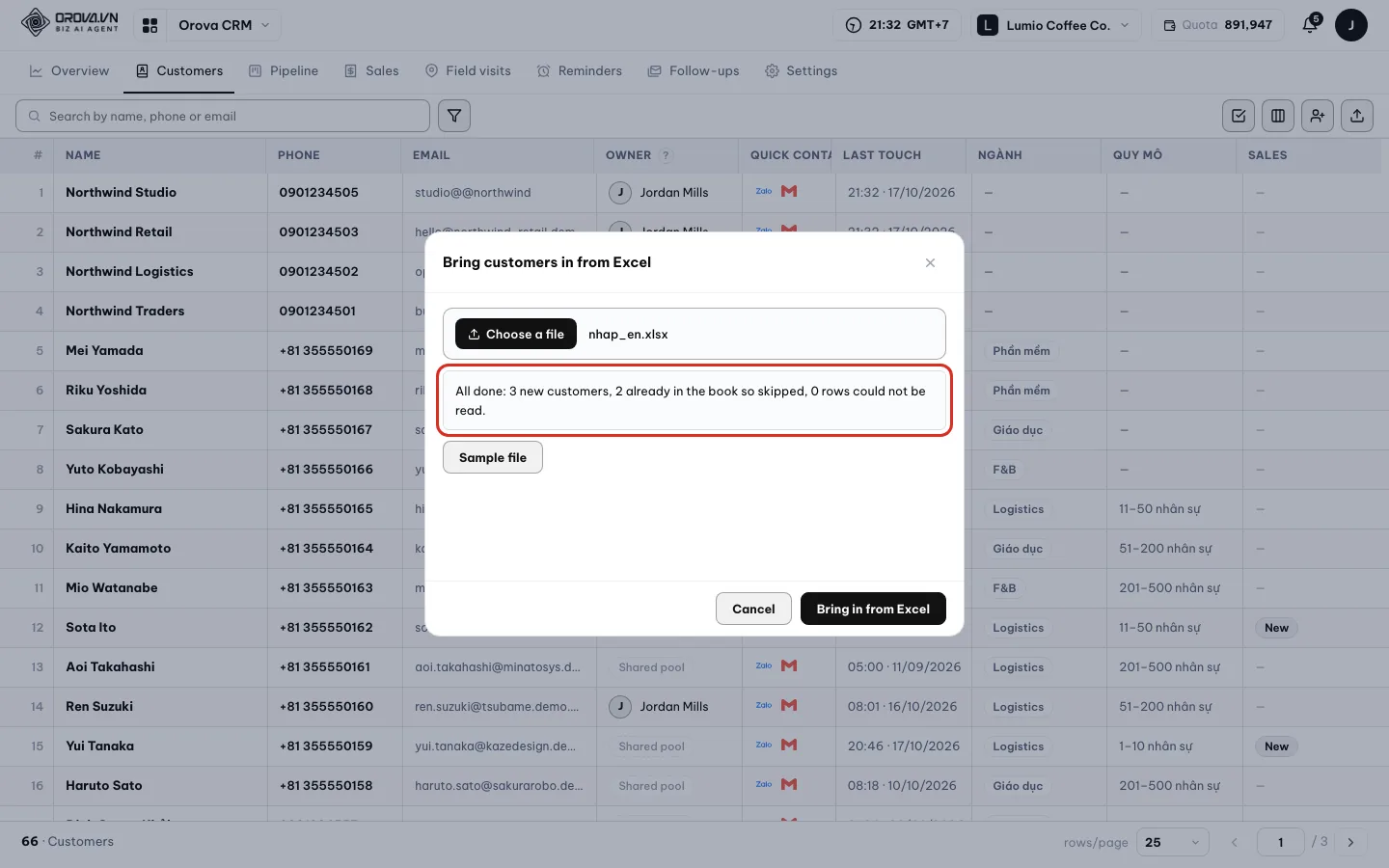The height and width of the screenshot is (868, 1389).
Task: Open the Sales tab
Action: click(371, 70)
